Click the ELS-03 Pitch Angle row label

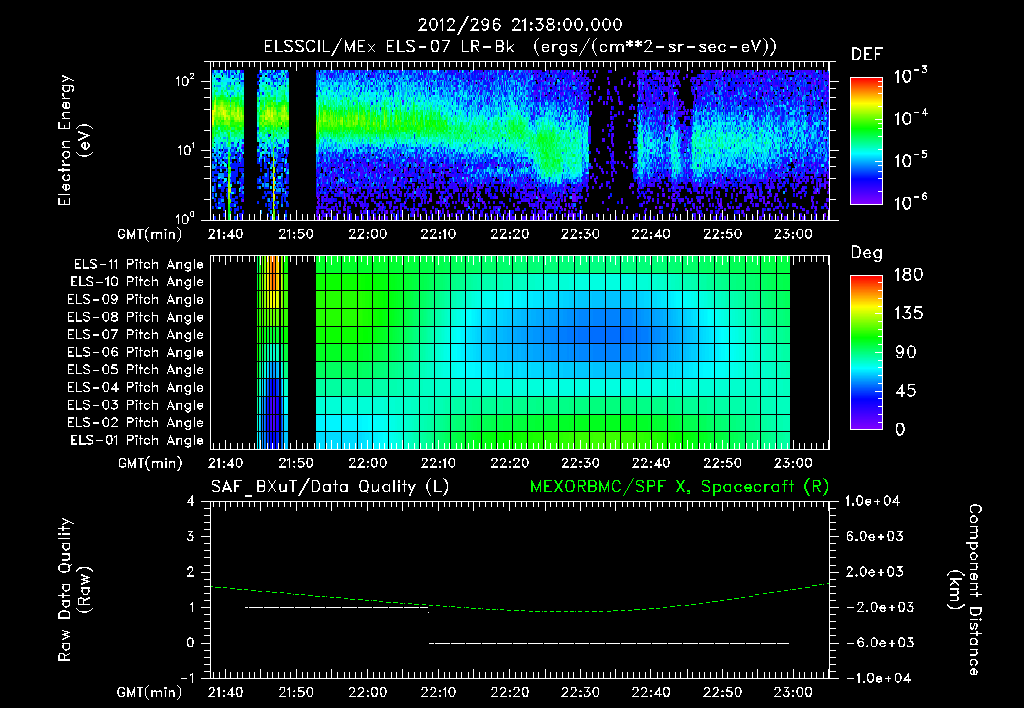pyautogui.click(x=136, y=405)
